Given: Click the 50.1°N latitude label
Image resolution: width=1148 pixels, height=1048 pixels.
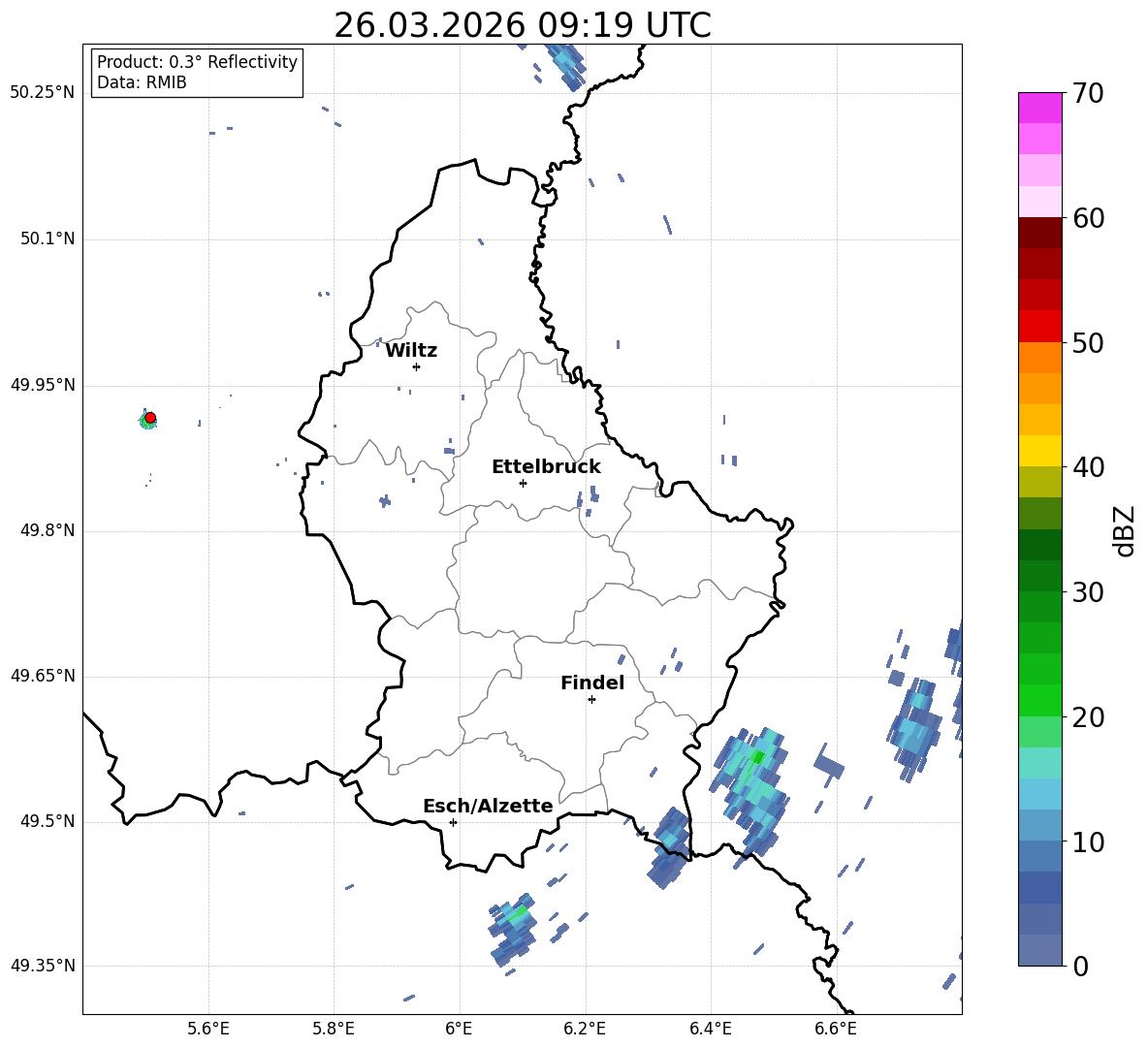Looking at the screenshot, I should click(48, 238).
